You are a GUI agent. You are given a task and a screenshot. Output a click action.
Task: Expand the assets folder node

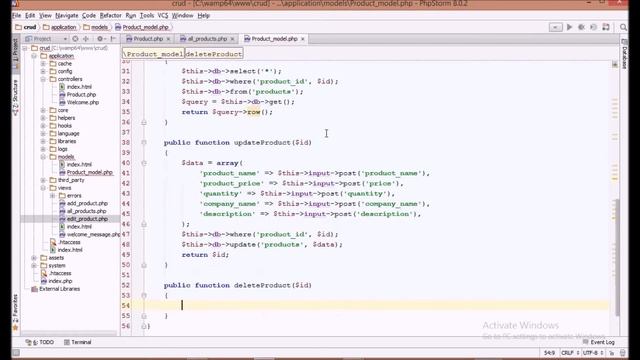(x=34, y=258)
